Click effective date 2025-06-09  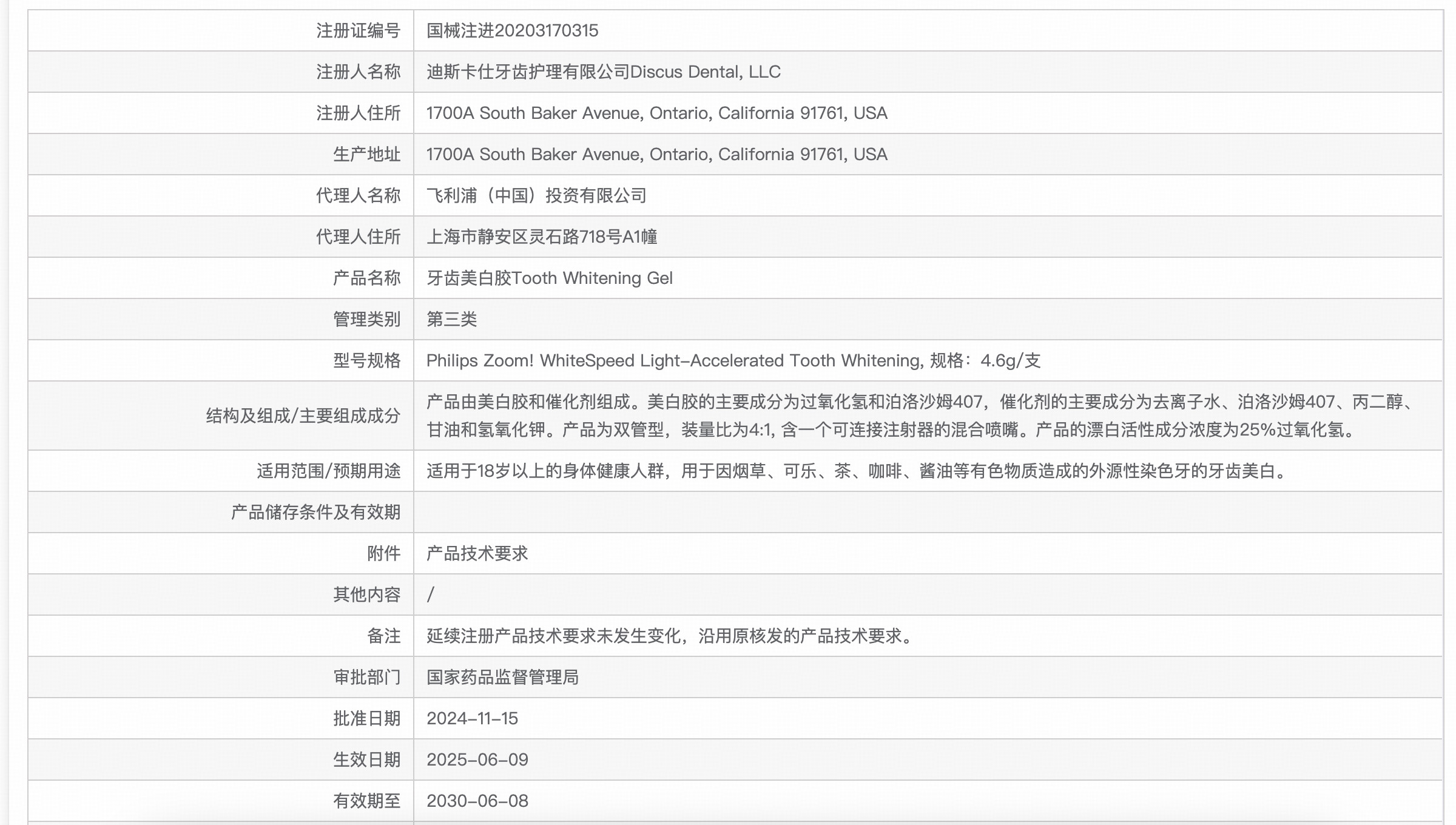477,759
